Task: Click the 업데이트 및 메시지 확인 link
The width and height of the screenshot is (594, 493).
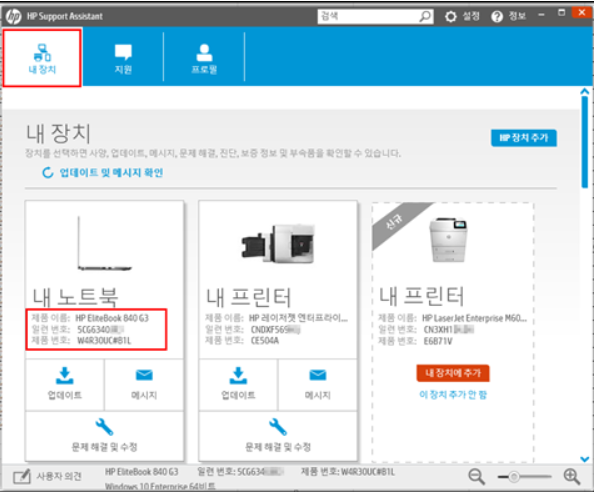Action: click(x=111, y=173)
